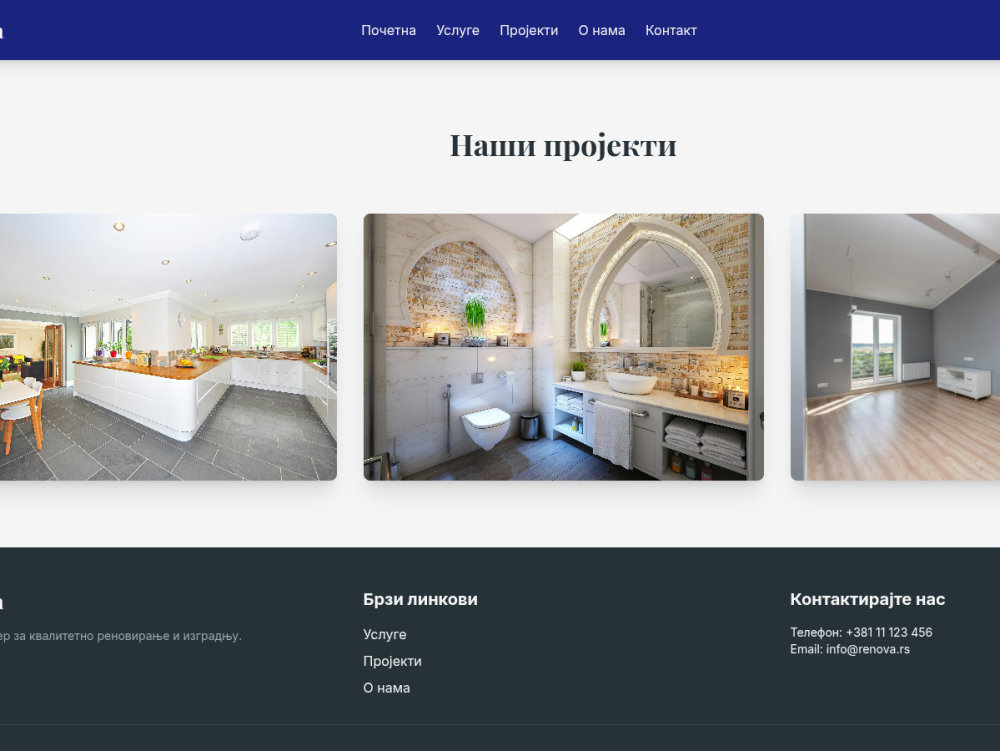Click the Брзи линкови heading
Viewport: 1000px width, 751px height.
click(x=420, y=599)
